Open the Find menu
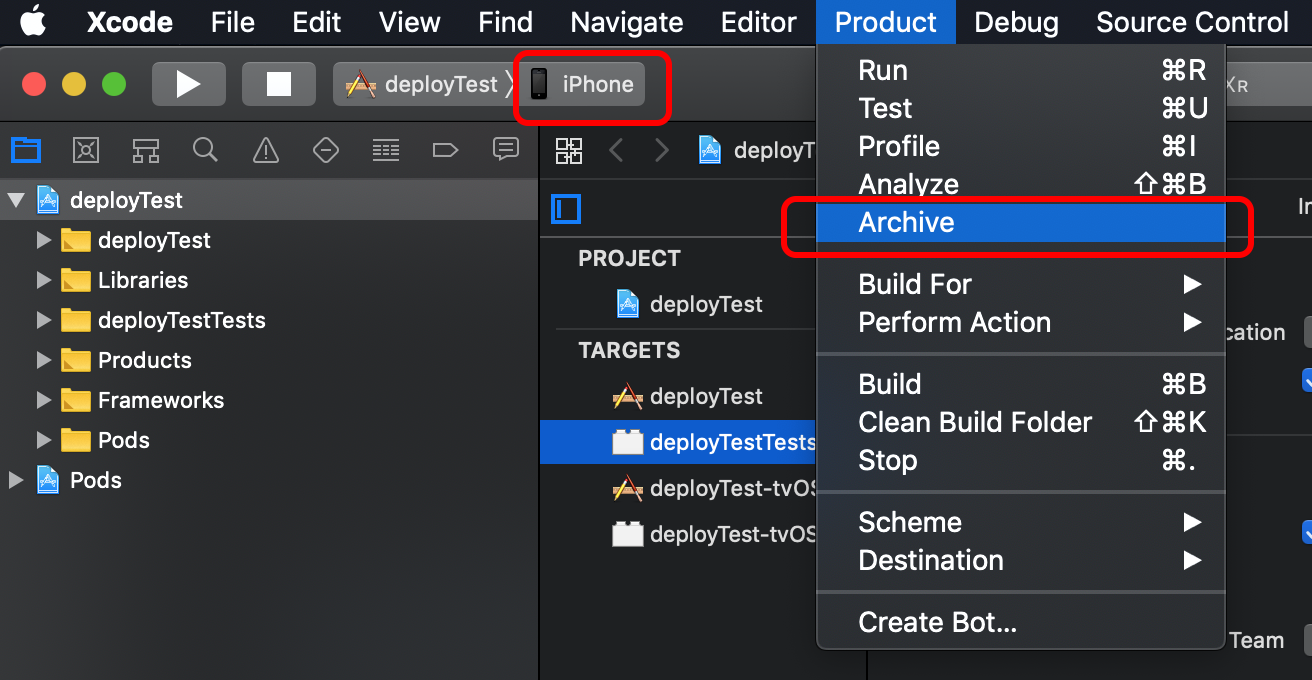This screenshot has height=680, width=1312. [505, 22]
